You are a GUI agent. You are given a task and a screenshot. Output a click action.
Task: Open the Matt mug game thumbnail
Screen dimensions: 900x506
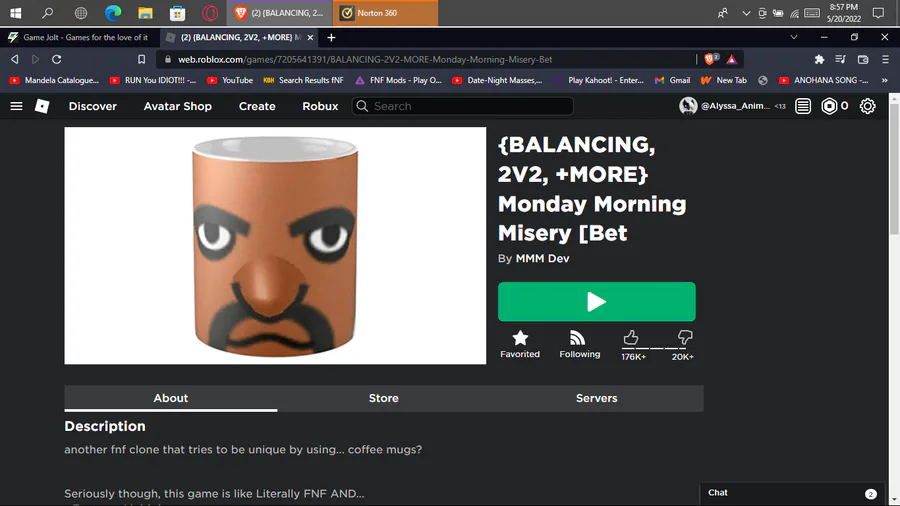[x=275, y=246]
